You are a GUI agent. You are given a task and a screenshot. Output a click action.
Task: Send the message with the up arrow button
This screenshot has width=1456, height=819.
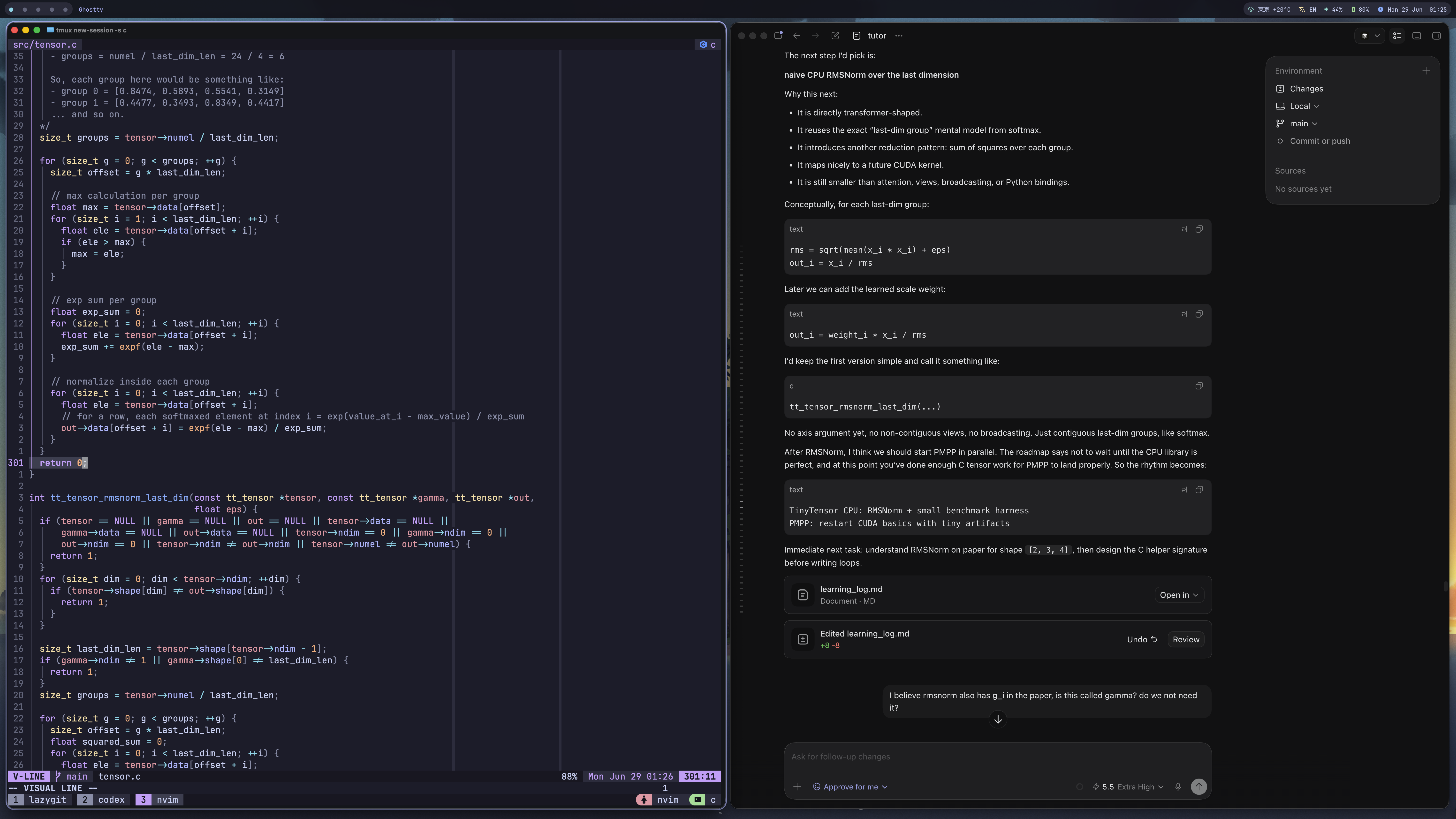point(1198,787)
